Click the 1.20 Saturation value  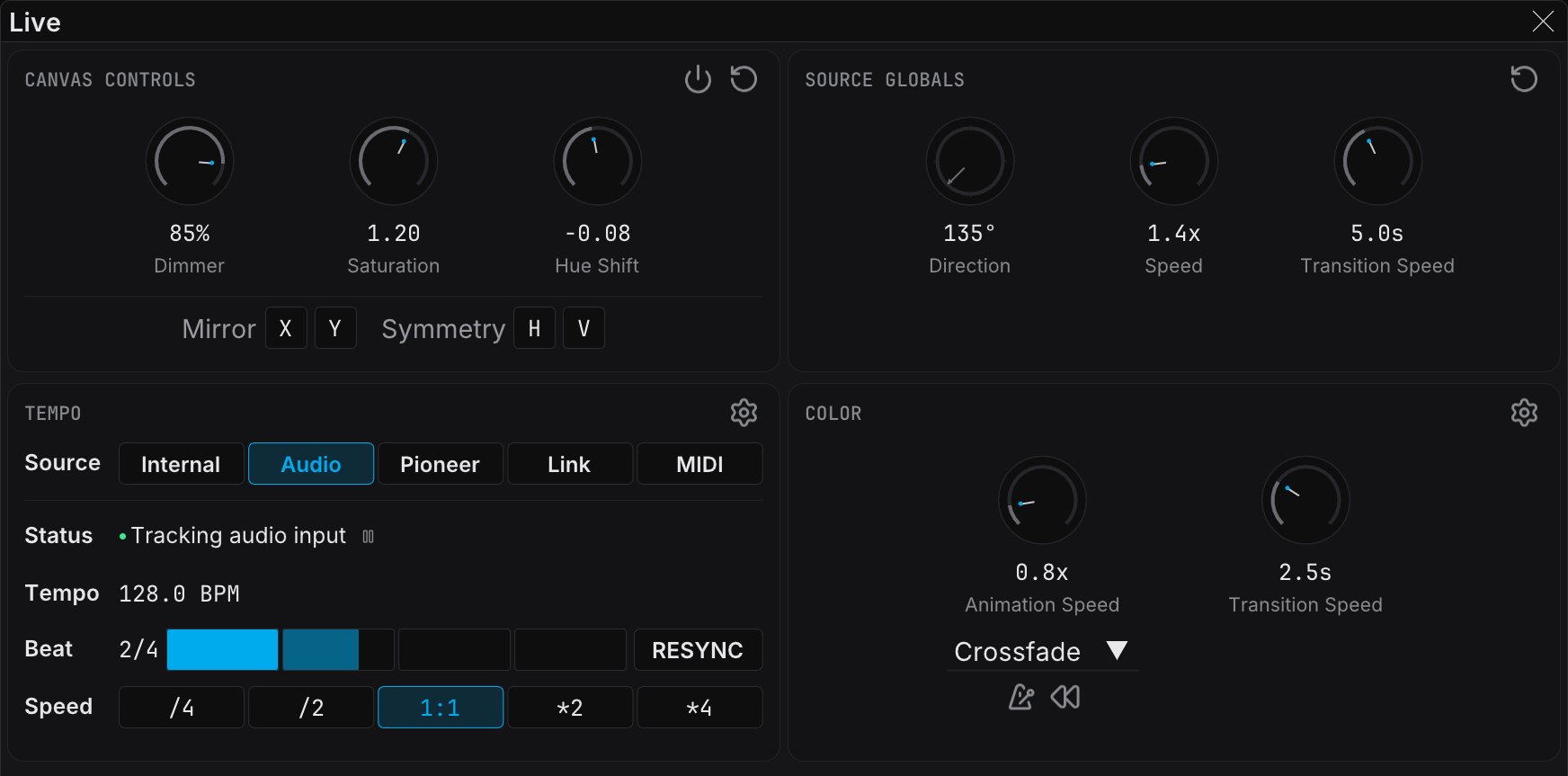pyautogui.click(x=394, y=233)
